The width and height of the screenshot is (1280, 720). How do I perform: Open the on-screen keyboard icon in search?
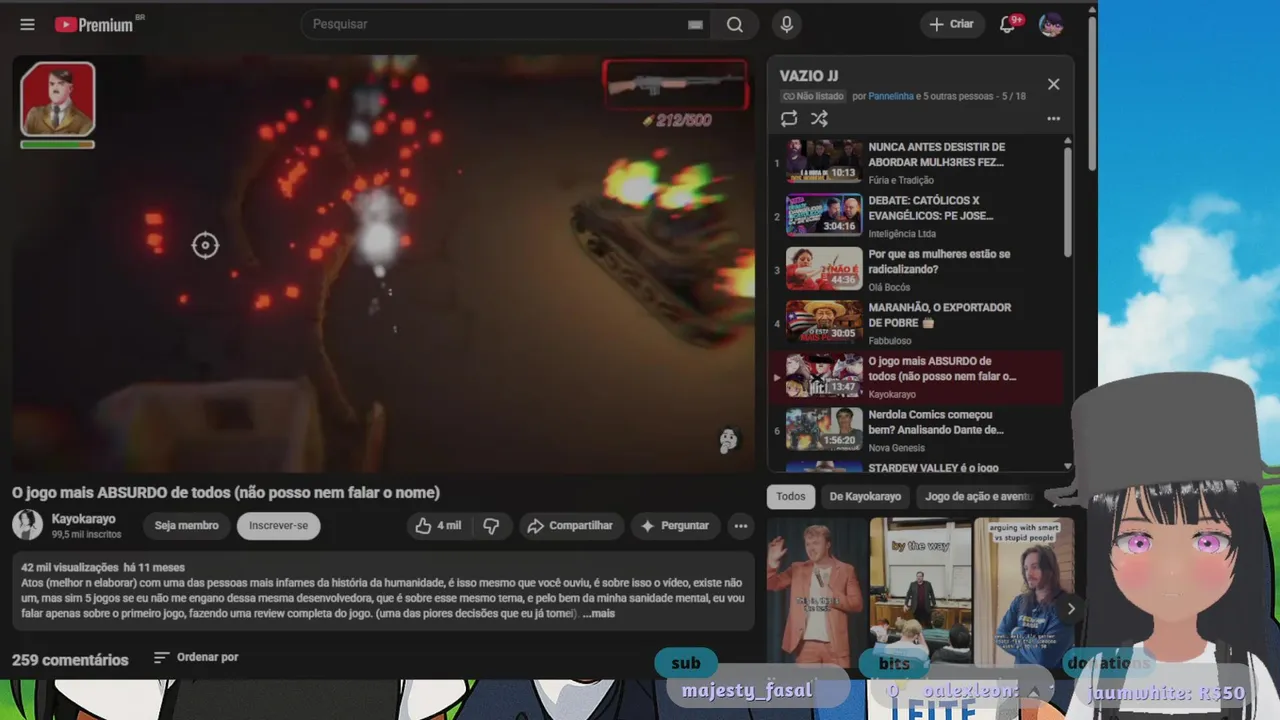point(695,25)
